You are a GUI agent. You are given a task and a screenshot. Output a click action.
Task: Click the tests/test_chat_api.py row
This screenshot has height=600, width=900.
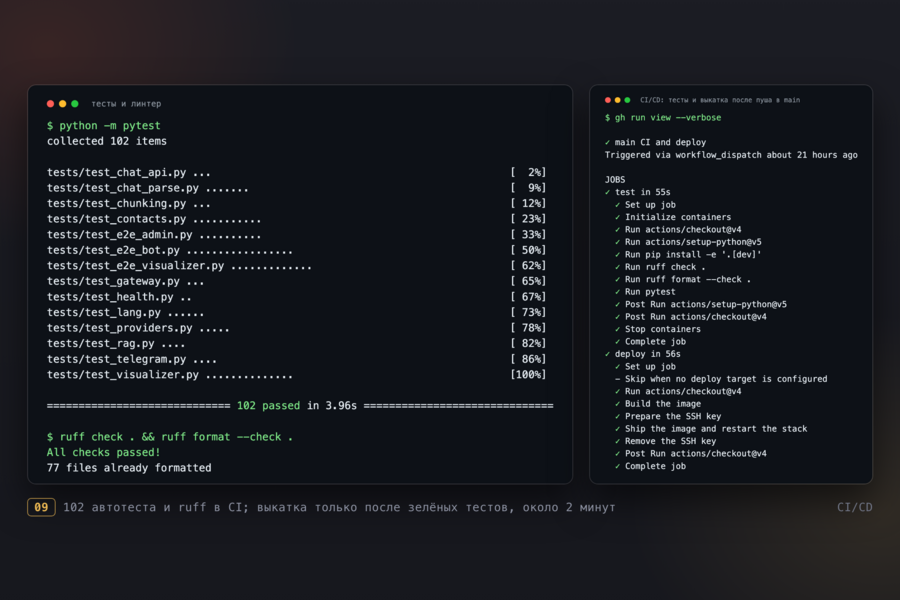coord(296,172)
